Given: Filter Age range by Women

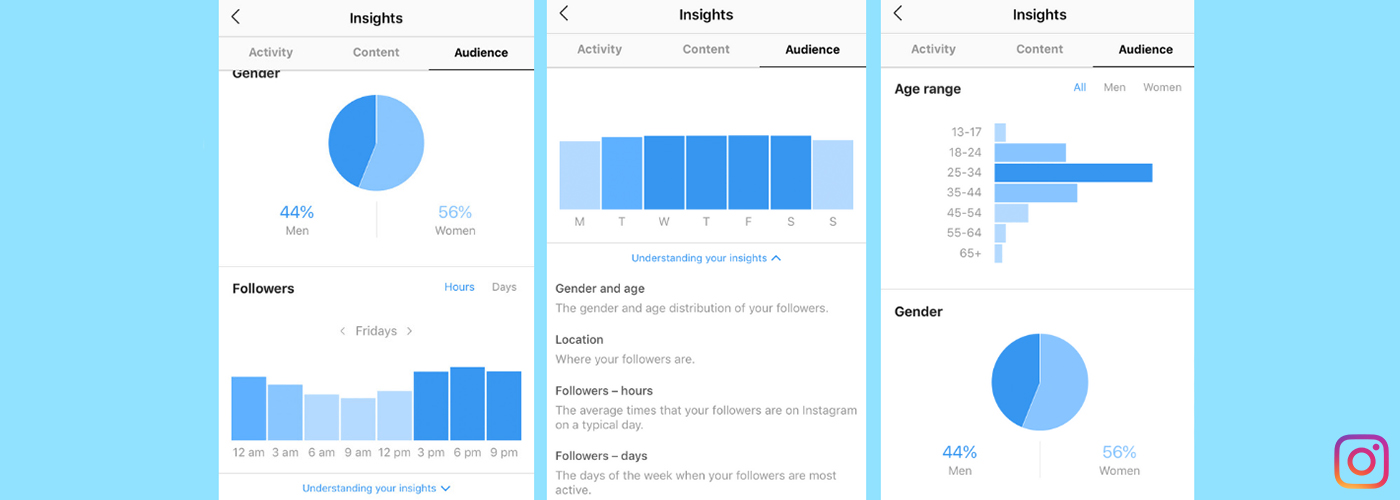Looking at the screenshot, I should tap(1162, 88).
